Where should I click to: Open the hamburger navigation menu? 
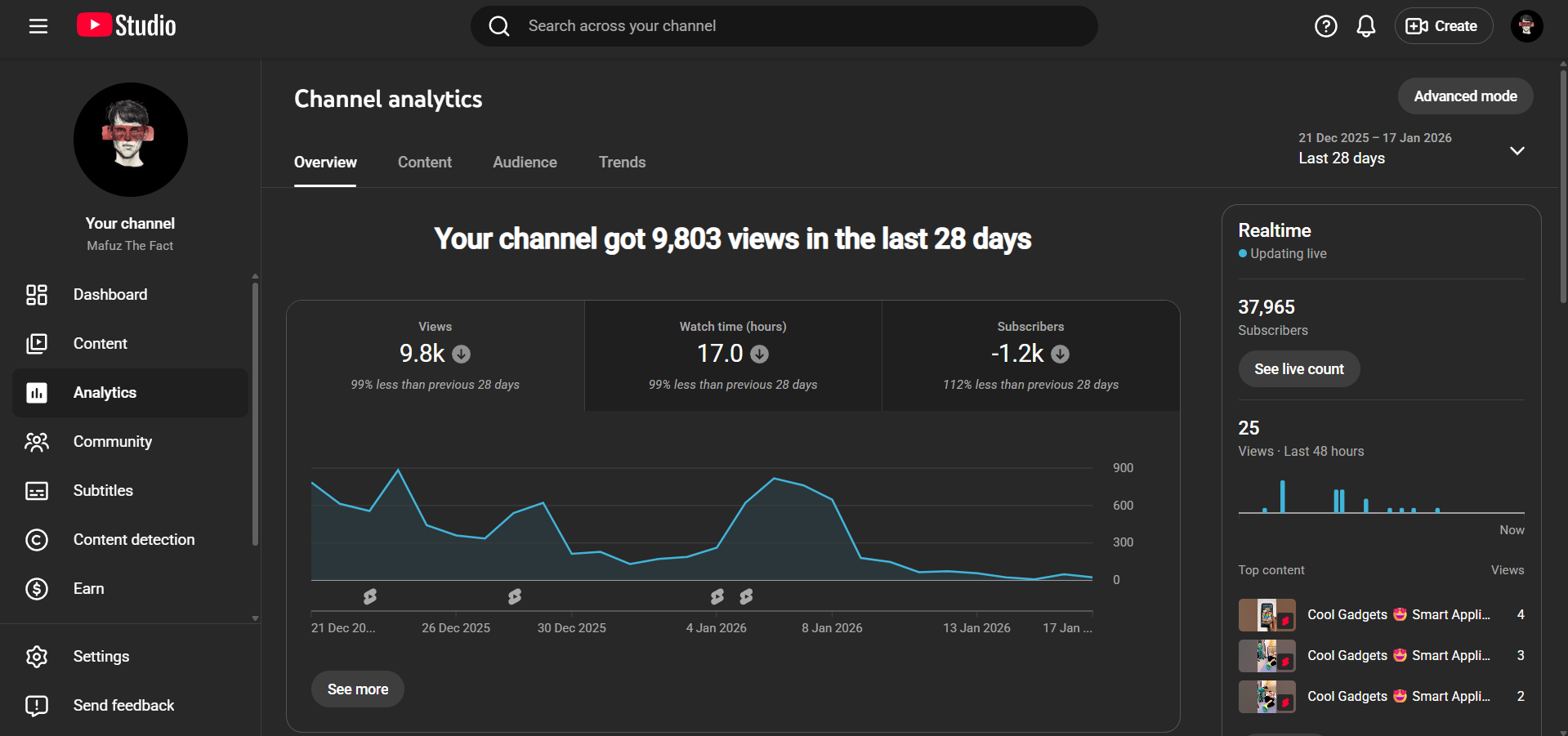point(38,26)
